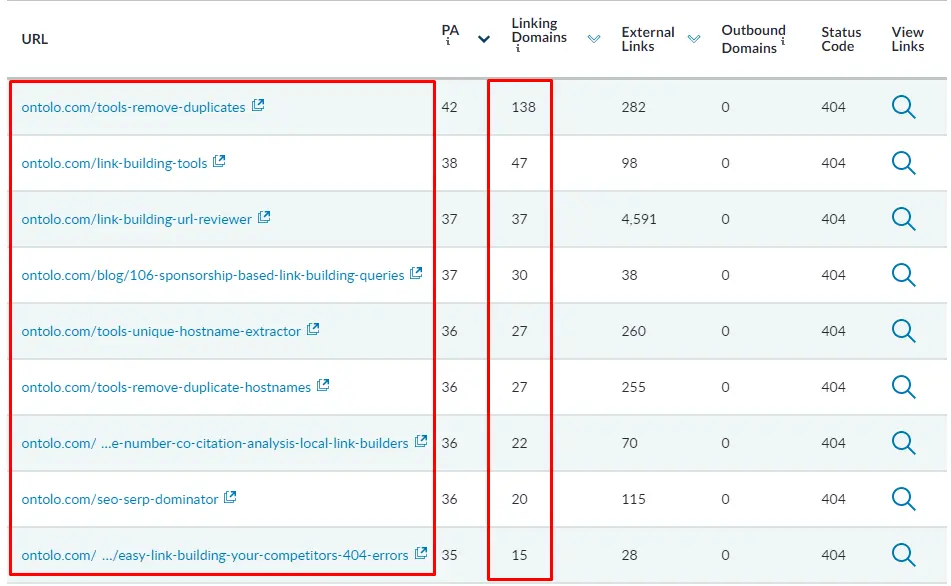The width and height of the screenshot is (951, 586).
Task: Open the PA sort chevron
Action: [x=484, y=37]
